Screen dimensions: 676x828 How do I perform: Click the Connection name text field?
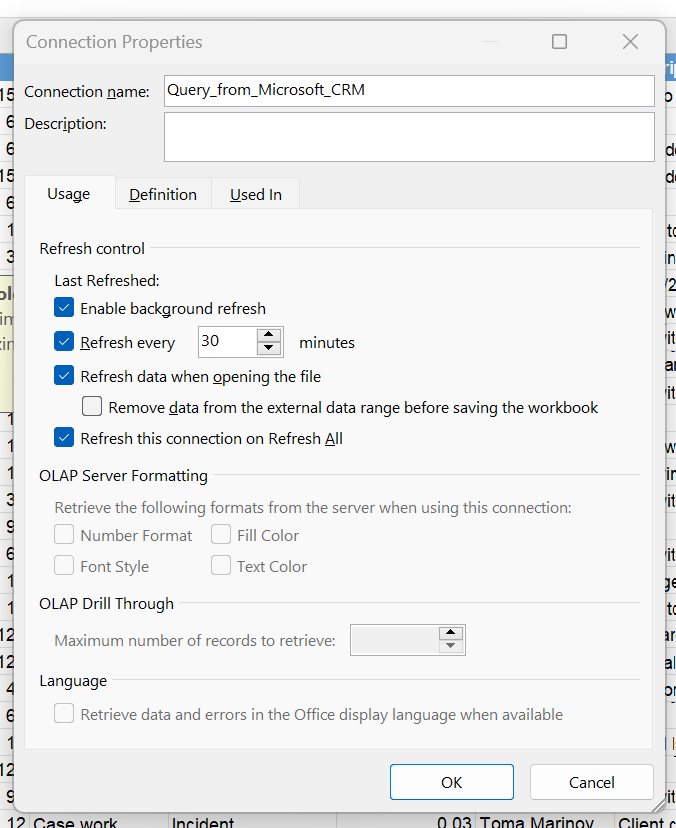coord(408,90)
